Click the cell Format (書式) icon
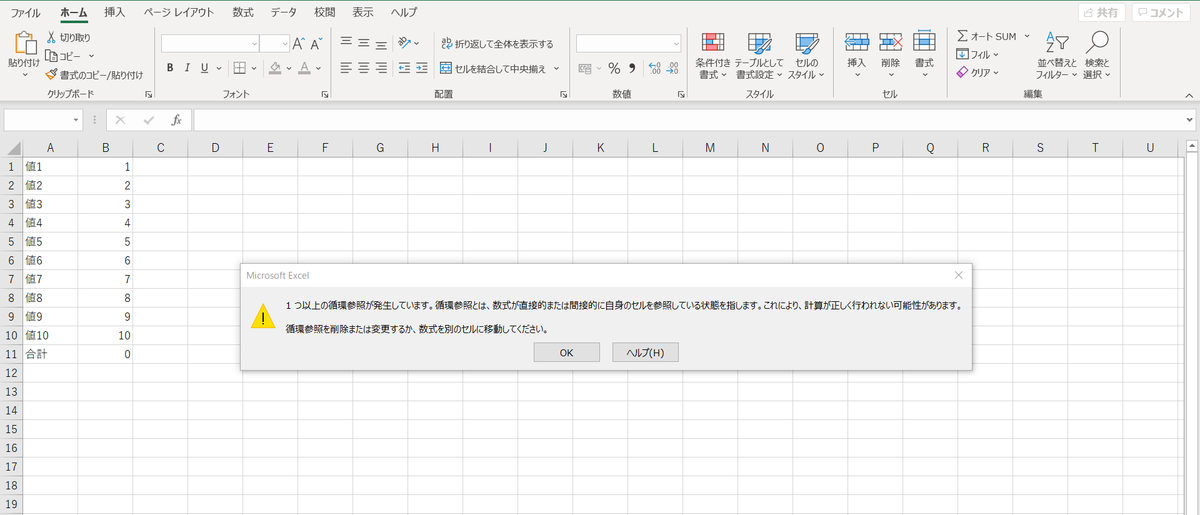Image resolution: width=1200 pixels, height=515 pixels. (x=924, y=42)
